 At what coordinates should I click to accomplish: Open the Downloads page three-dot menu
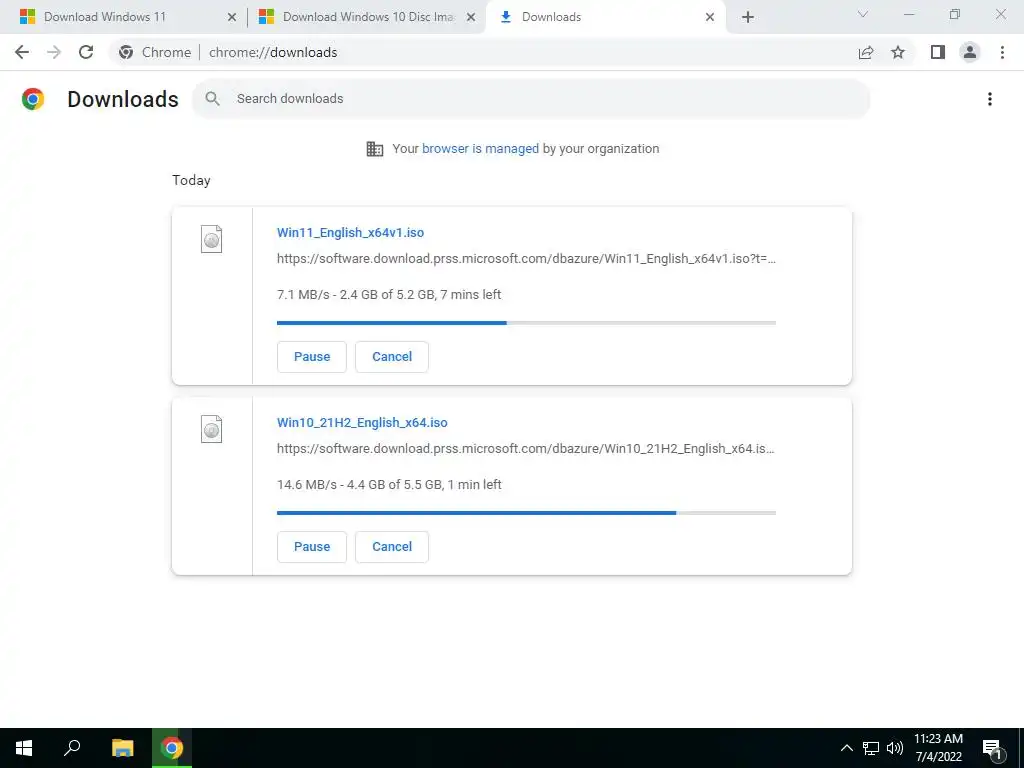[990, 99]
